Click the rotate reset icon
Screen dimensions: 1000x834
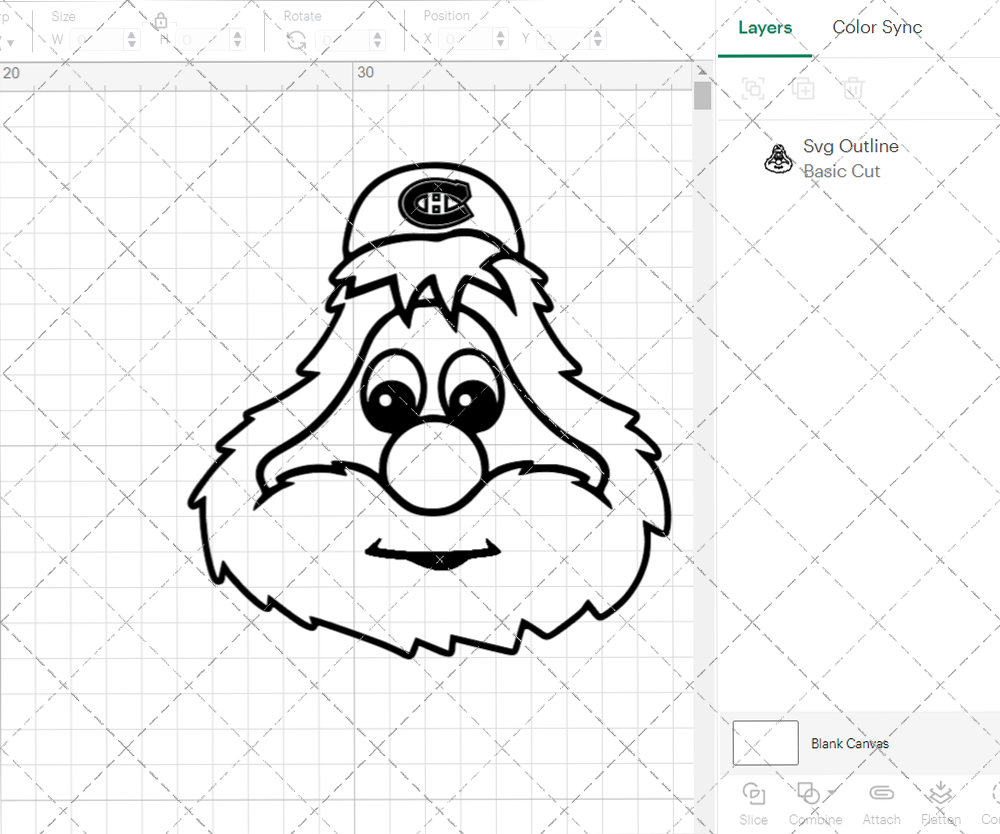[x=295, y=38]
